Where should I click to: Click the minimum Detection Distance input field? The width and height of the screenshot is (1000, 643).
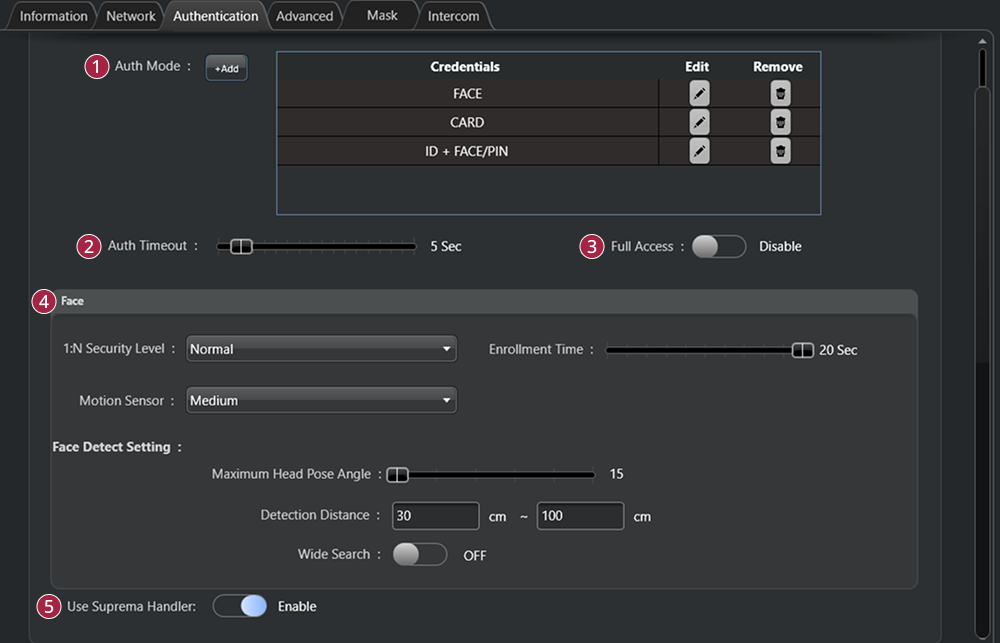tap(435, 516)
